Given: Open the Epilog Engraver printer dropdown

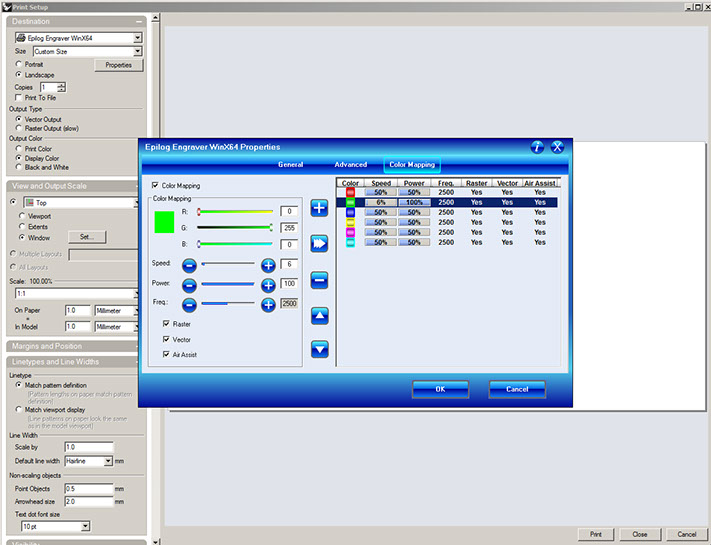Looking at the screenshot, I should (137, 38).
